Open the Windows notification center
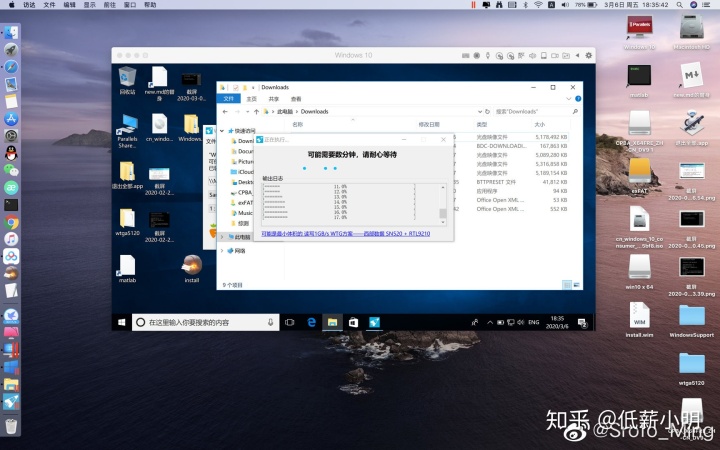720x450 pixels. [582, 322]
